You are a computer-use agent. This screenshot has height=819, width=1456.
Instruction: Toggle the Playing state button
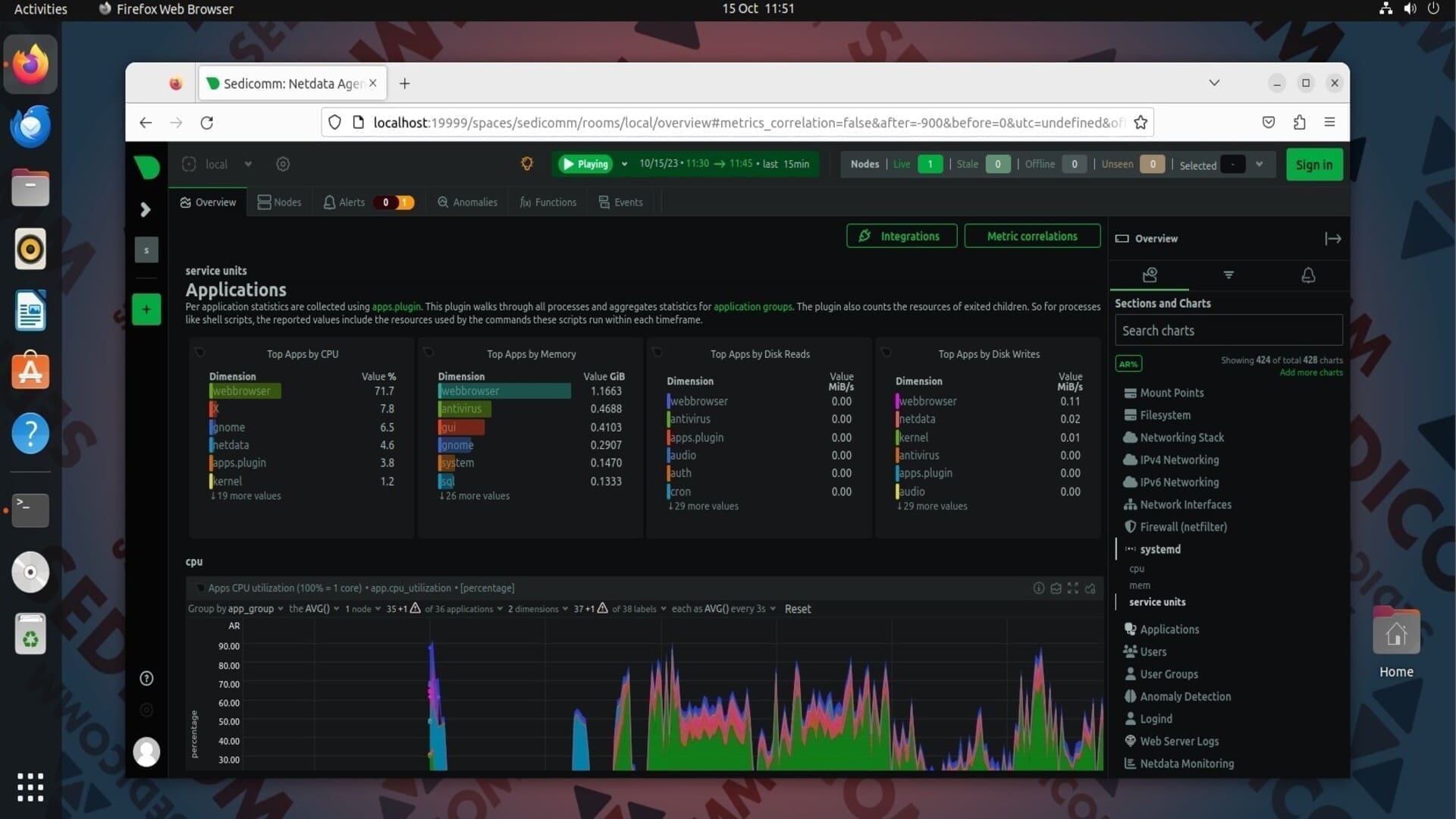[585, 164]
